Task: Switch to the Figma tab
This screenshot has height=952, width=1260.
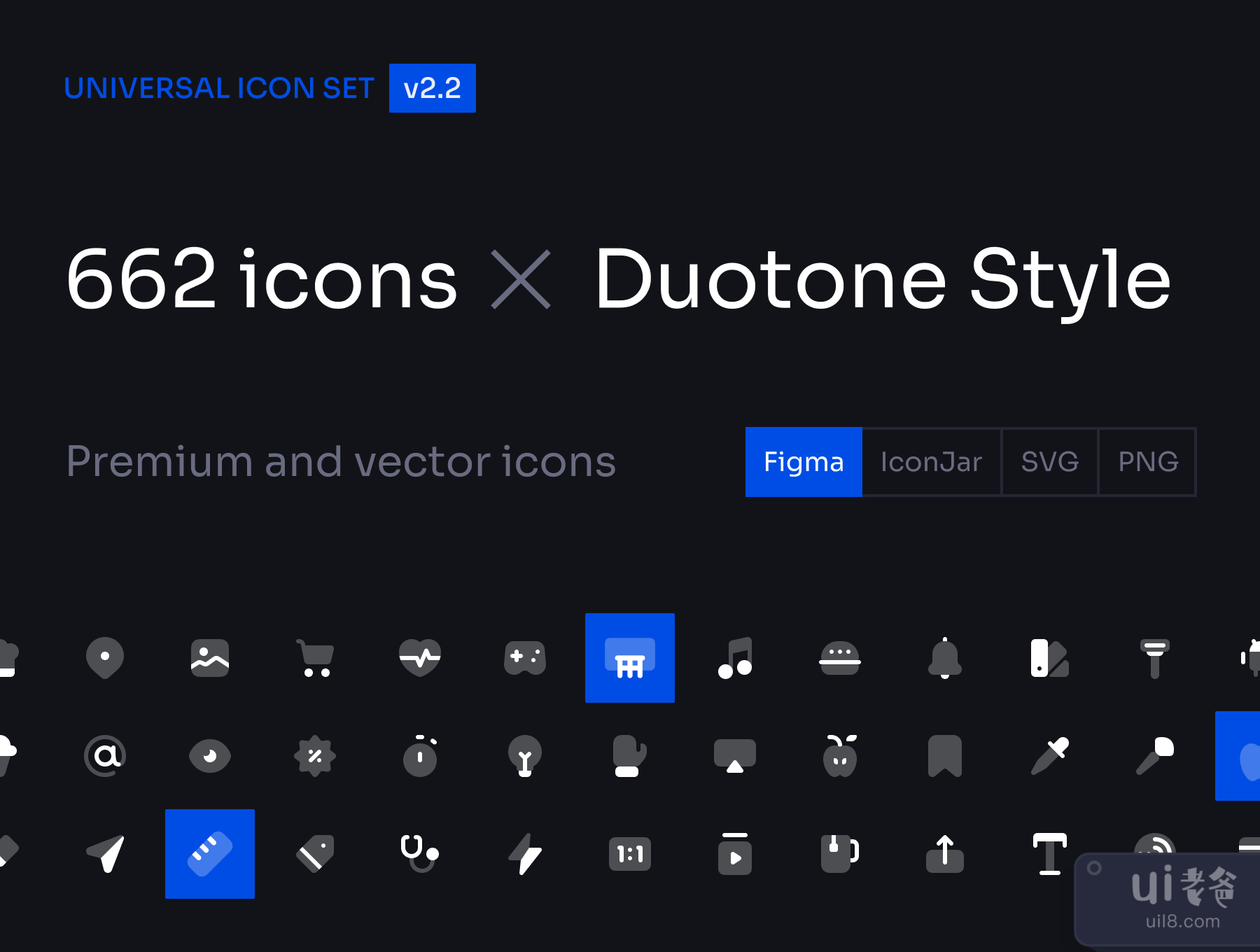Action: pyautogui.click(x=804, y=462)
